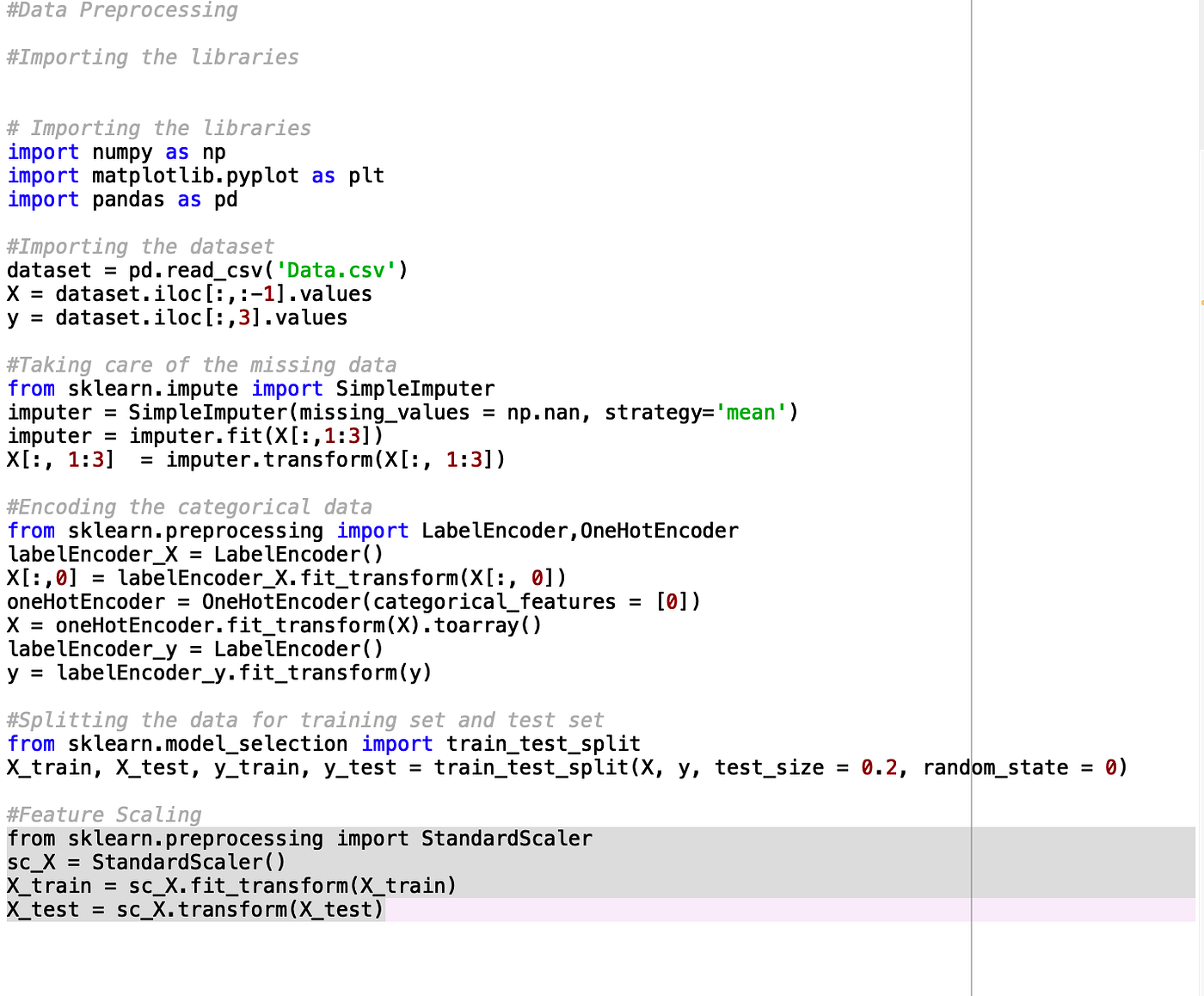Click the #Data Preprocessing comment
This screenshot has height=996, width=1204.
coord(120,10)
